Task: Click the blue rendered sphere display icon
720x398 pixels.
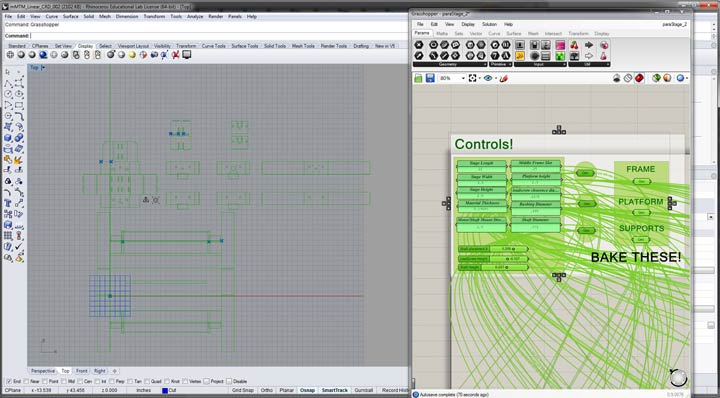Action: [43, 55]
